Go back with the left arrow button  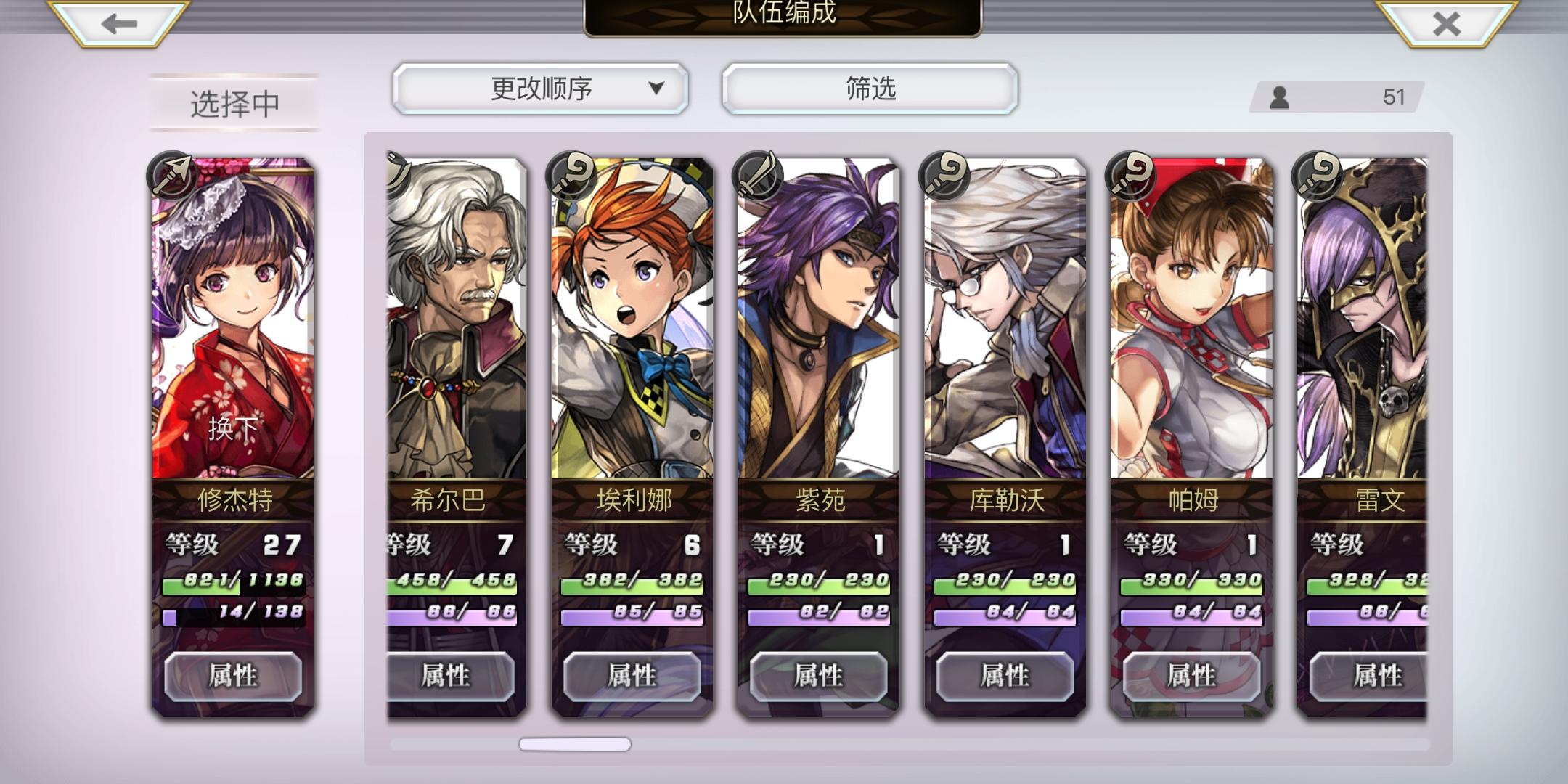(120, 24)
